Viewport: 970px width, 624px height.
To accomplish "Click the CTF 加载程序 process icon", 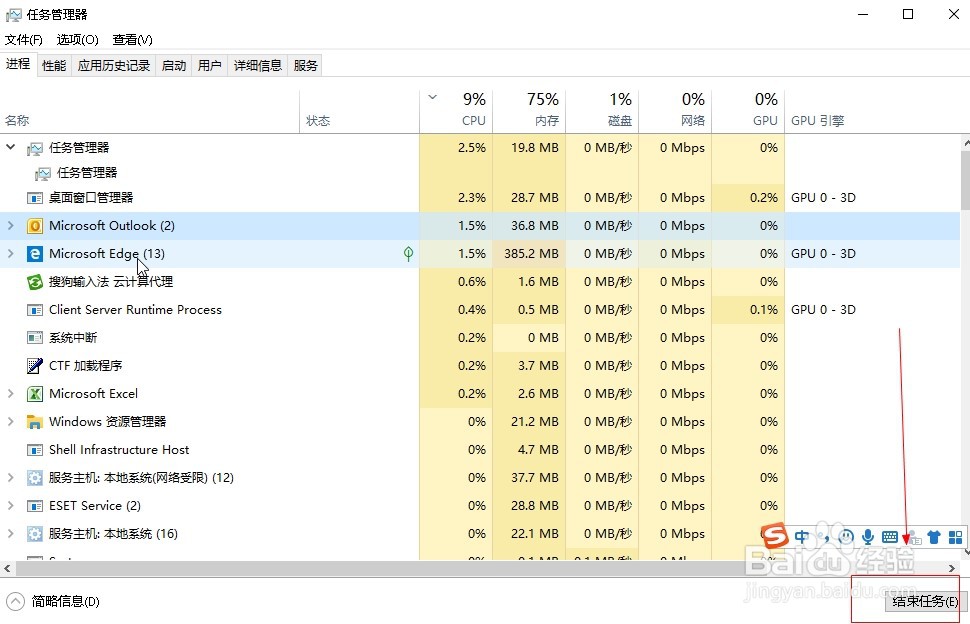I will coord(35,366).
